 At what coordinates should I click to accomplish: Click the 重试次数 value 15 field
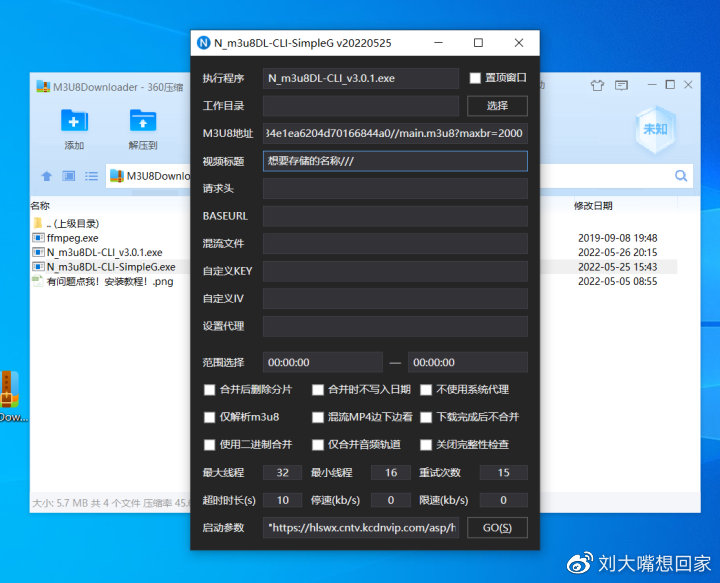[x=504, y=472]
